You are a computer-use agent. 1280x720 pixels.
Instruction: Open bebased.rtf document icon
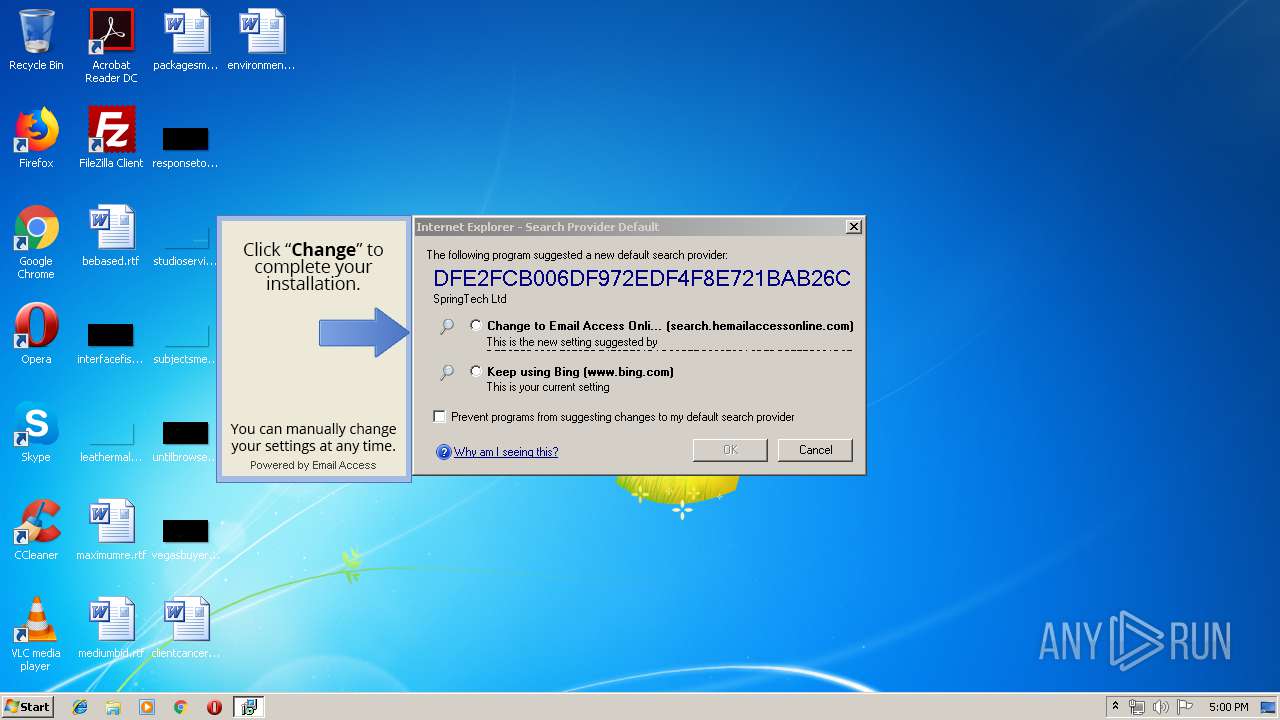(111, 236)
